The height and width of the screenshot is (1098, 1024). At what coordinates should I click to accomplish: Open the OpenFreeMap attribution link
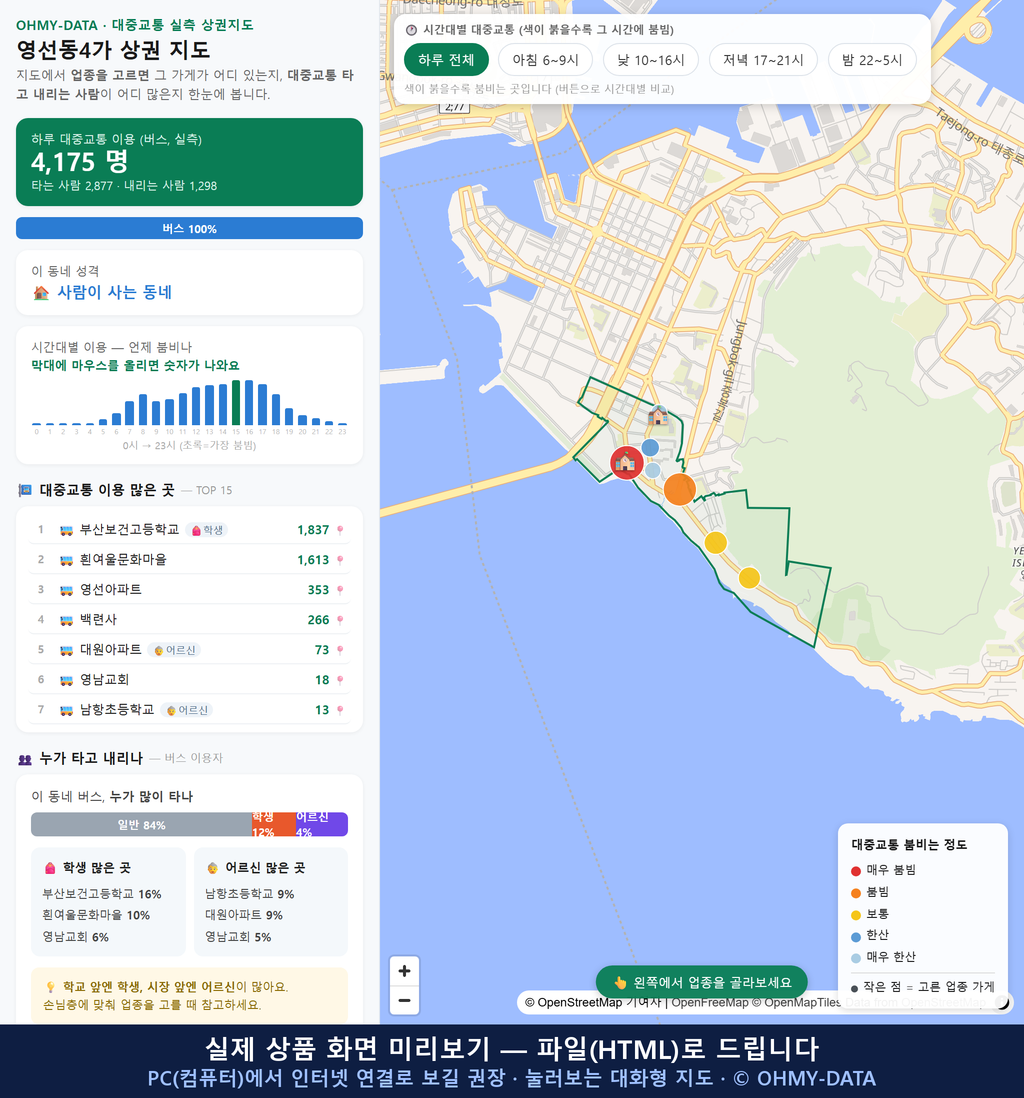click(710, 1003)
